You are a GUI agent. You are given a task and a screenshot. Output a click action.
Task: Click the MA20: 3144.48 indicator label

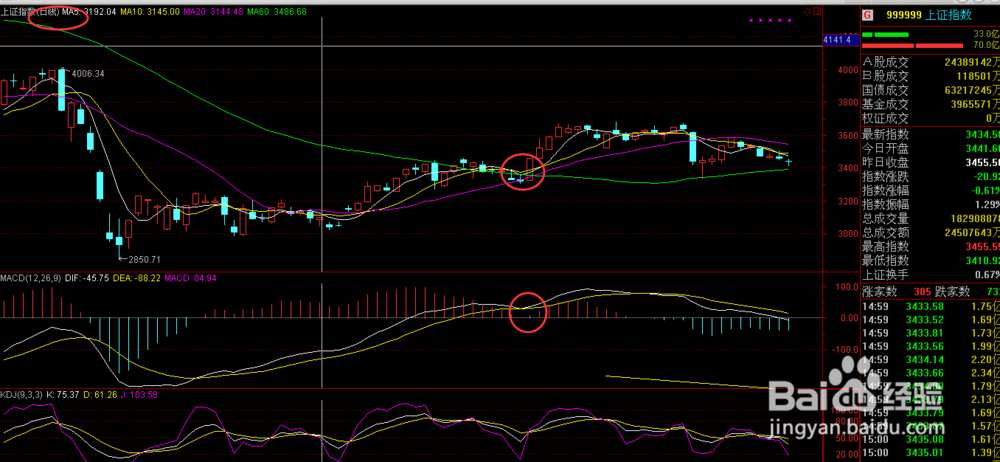click(x=214, y=11)
